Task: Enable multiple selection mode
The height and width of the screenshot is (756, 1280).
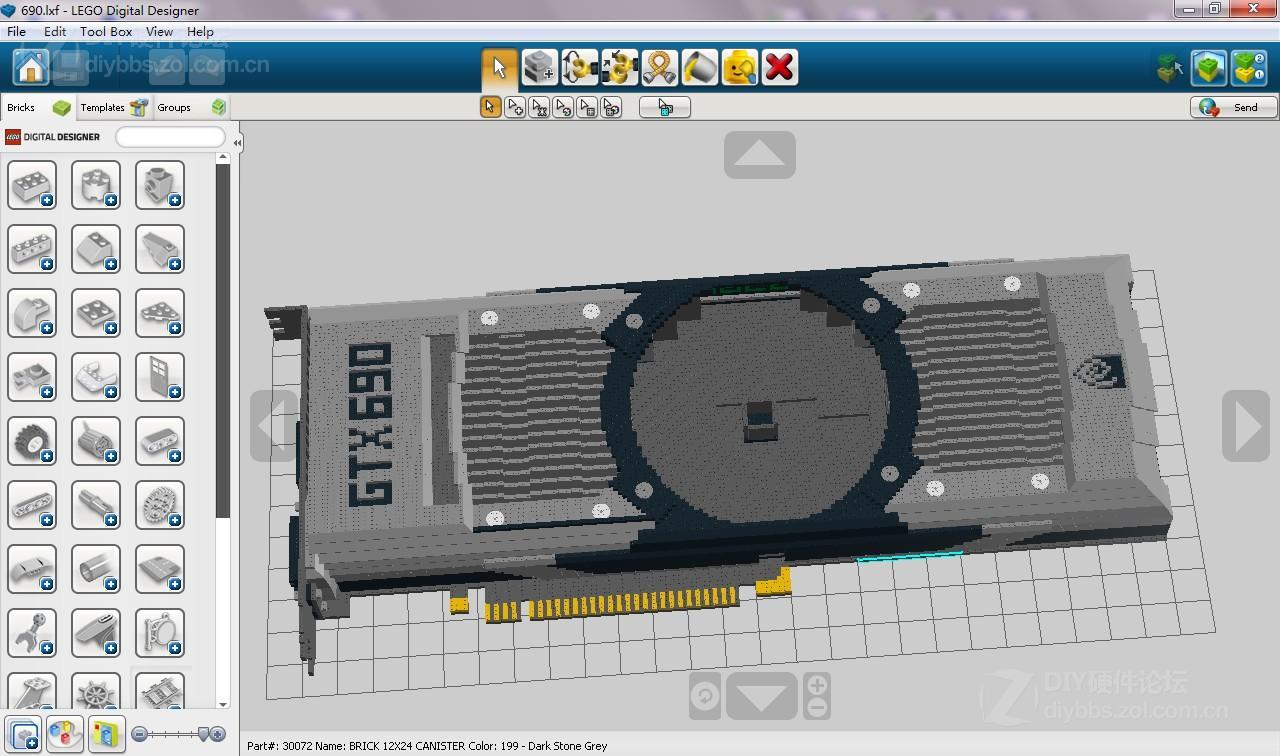Action: [x=514, y=107]
